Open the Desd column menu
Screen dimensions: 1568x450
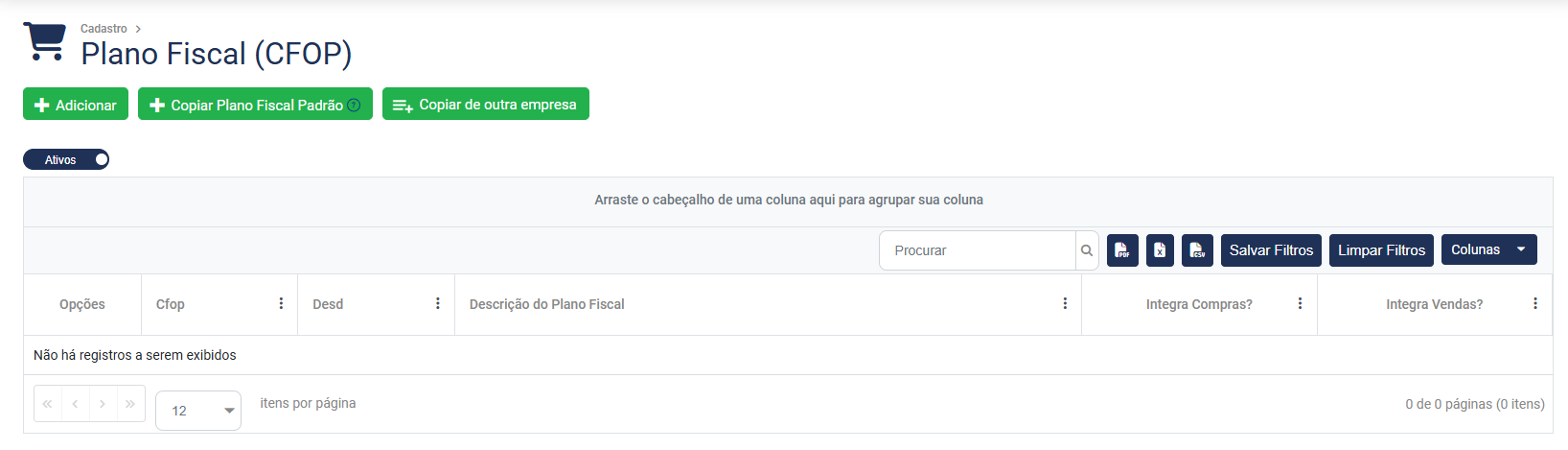click(x=438, y=304)
